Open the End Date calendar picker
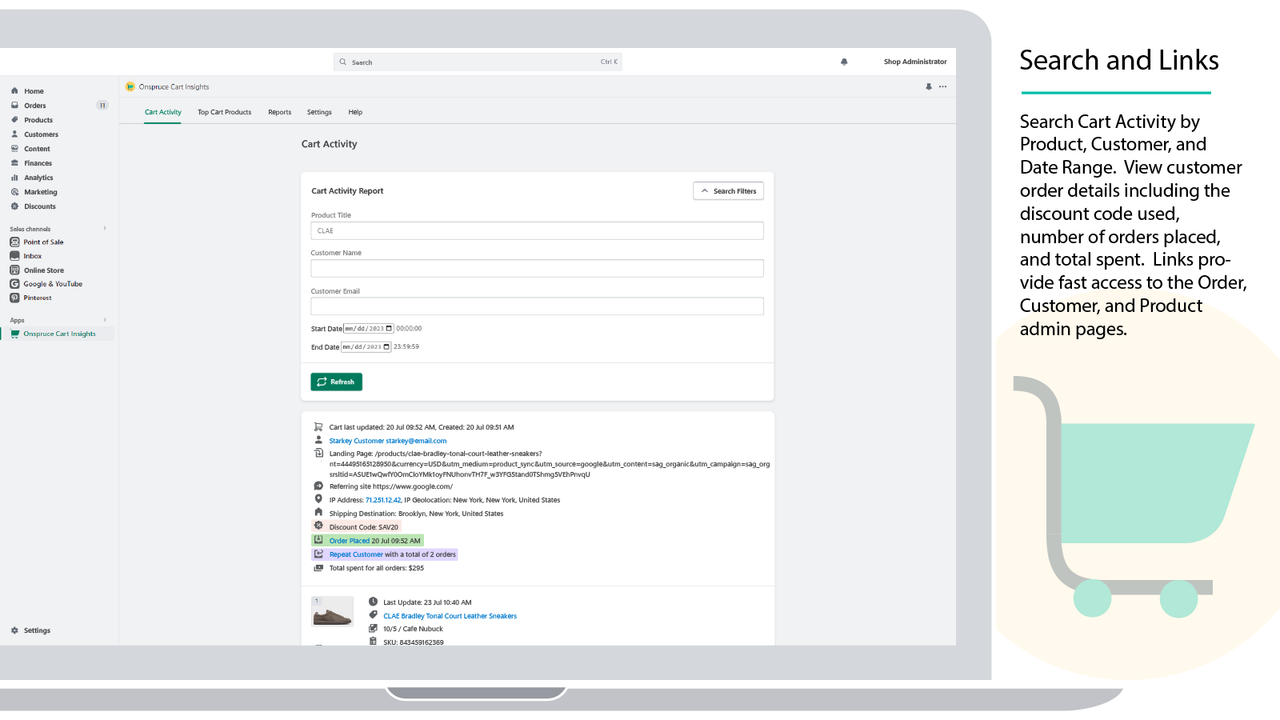The width and height of the screenshot is (1280, 720). click(x=386, y=347)
